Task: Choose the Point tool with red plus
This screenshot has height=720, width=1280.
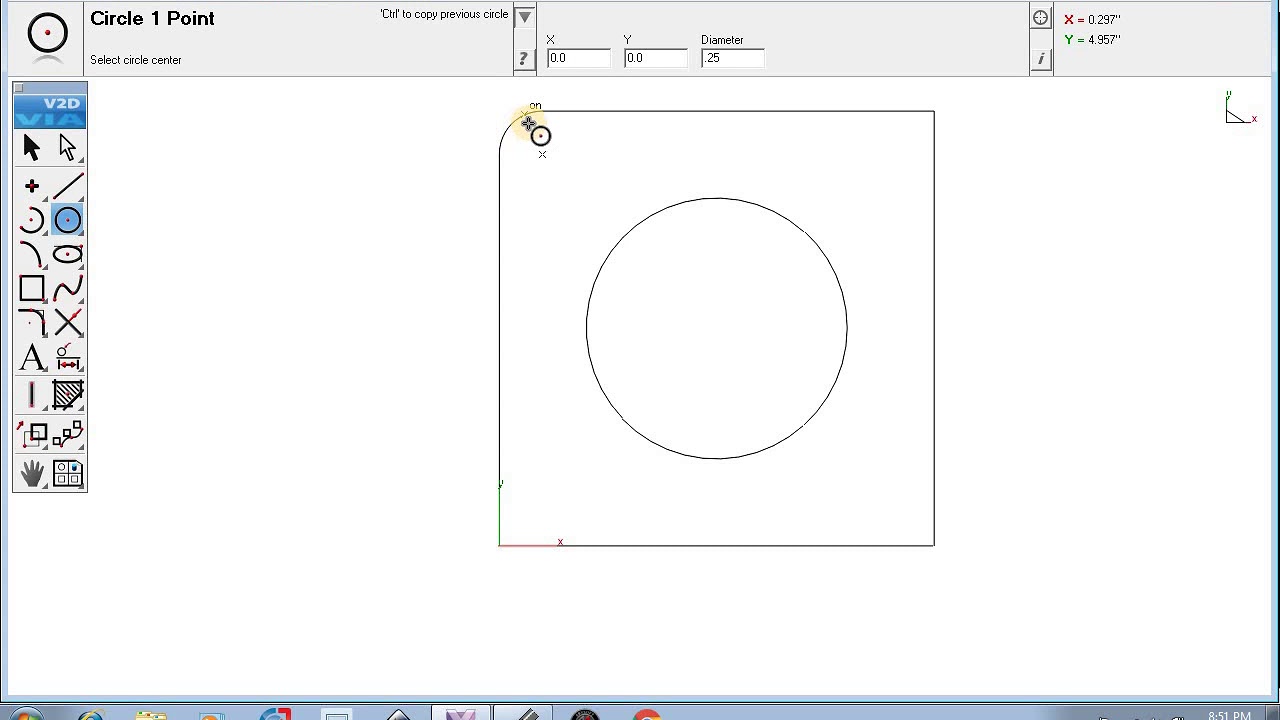Action: tap(31, 187)
